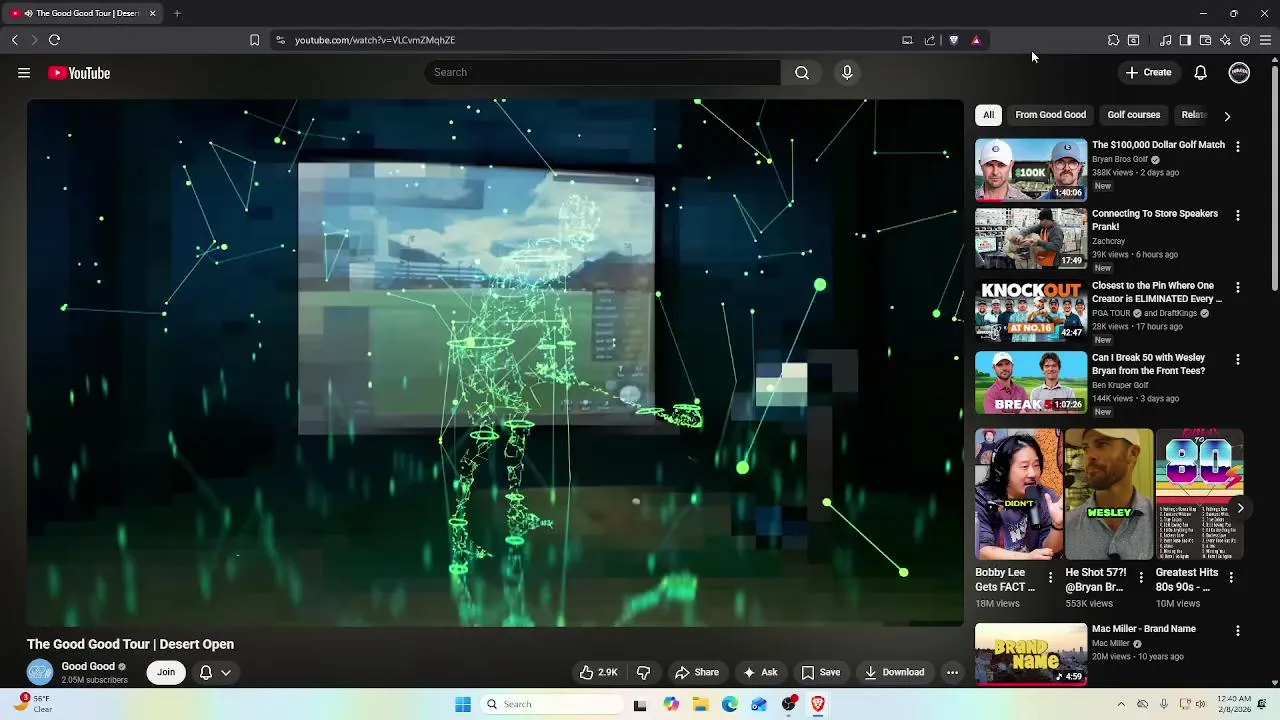Click the share icon in address bar
The width and height of the screenshot is (1280, 720).
click(930, 40)
